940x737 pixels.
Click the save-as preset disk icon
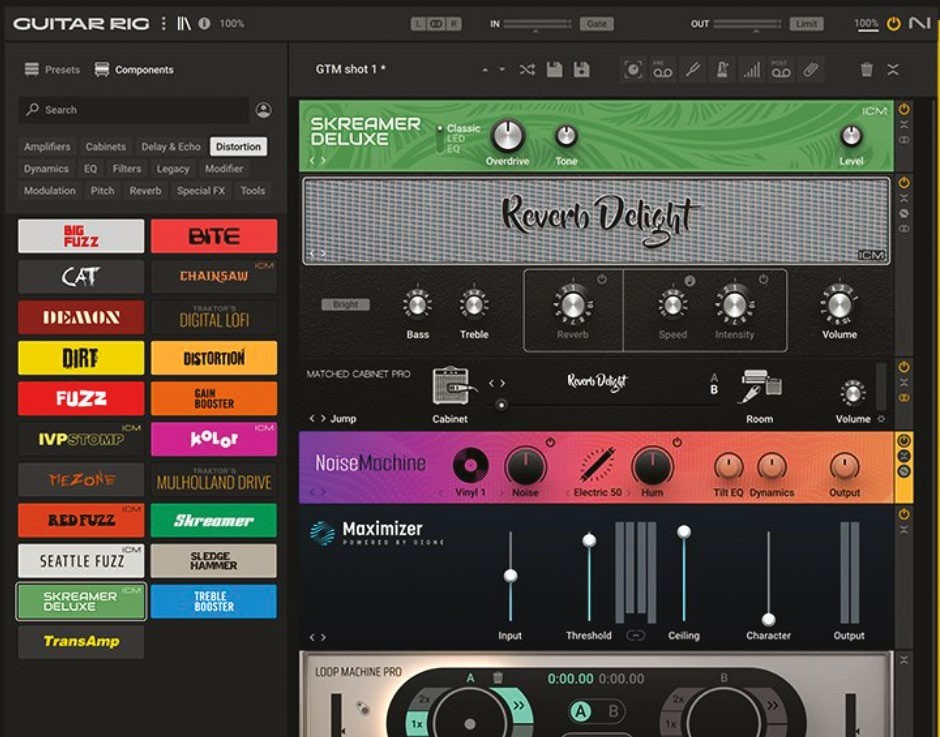[x=582, y=70]
